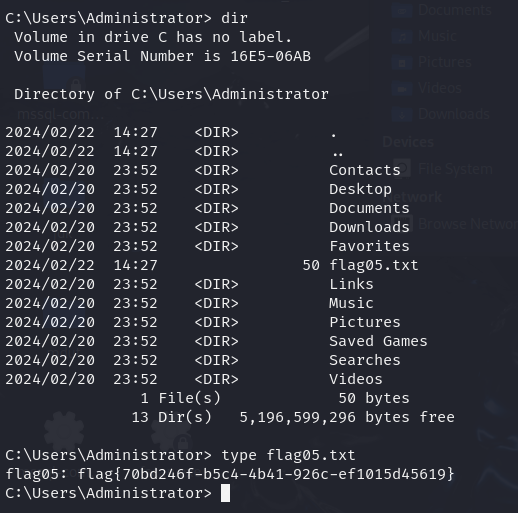Screen dimensions: 518x513
Task: Select the Desktop directory name in output
Action: [360, 189]
